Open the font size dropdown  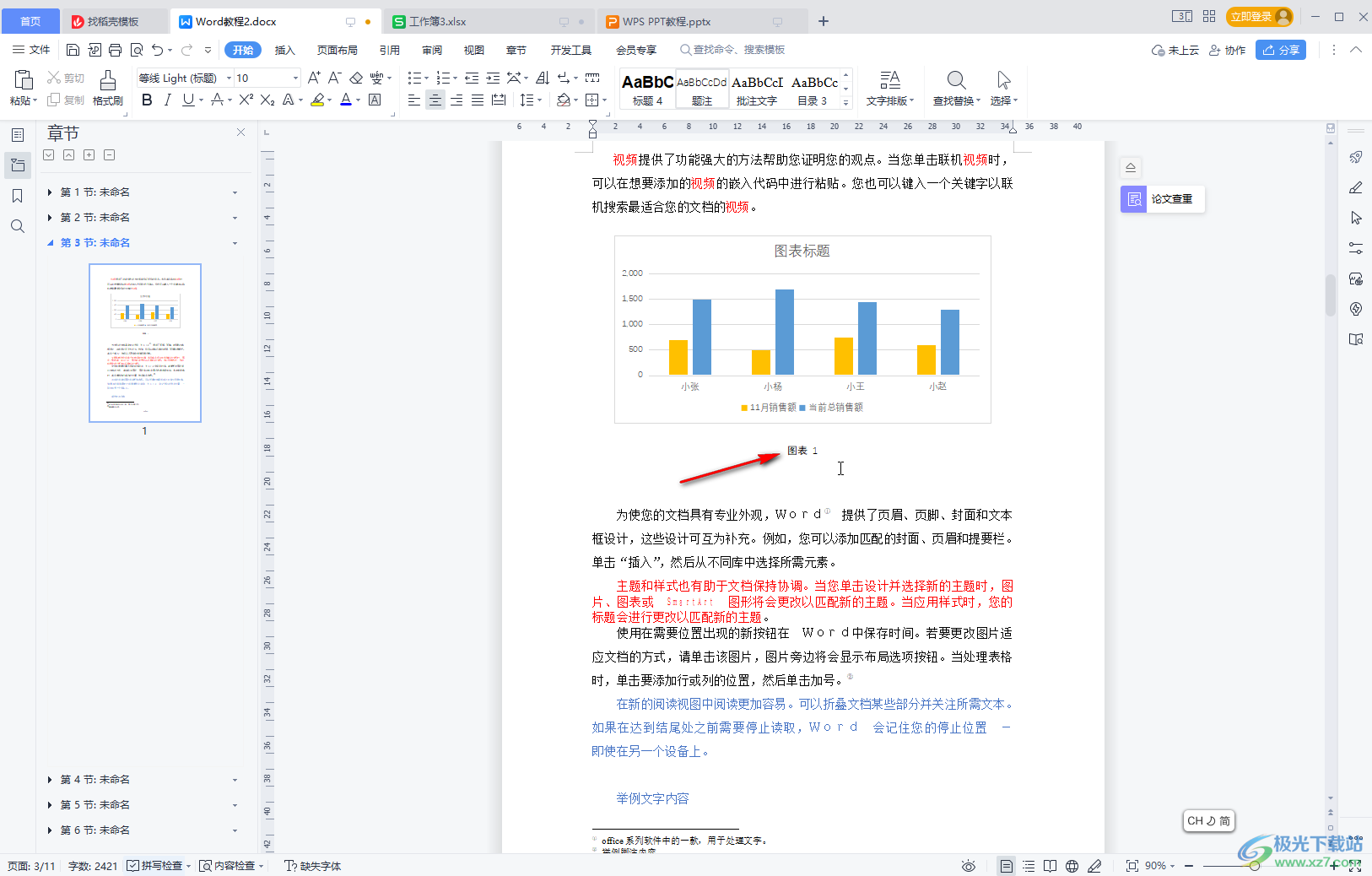[295, 78]
